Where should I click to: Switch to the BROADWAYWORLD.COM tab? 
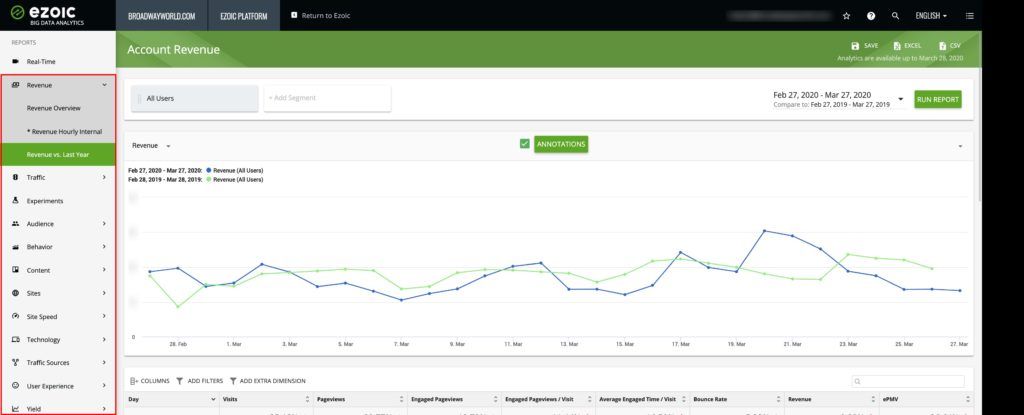[161, 16]
